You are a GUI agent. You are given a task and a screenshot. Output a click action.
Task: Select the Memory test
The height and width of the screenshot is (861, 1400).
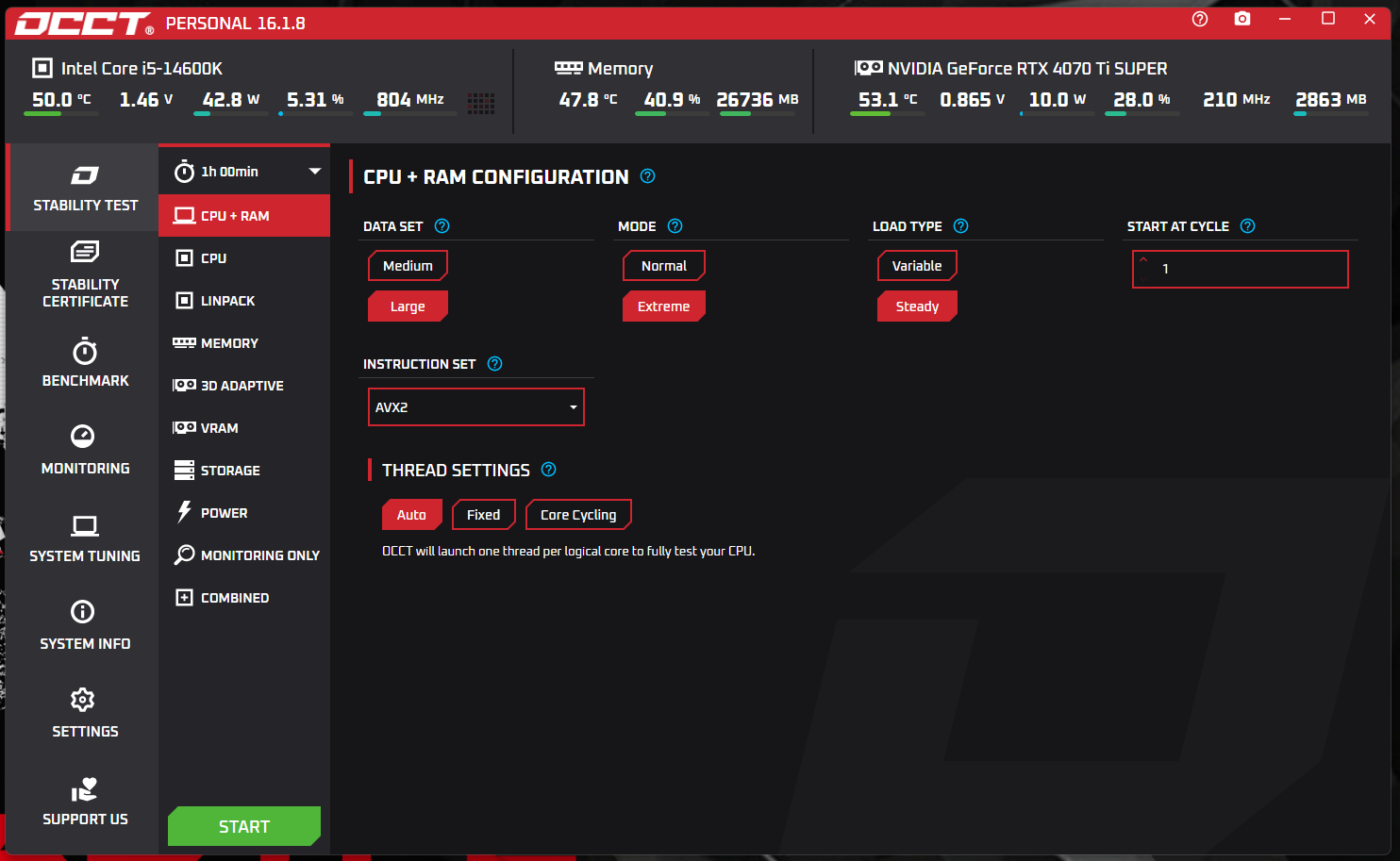point(244,343)
